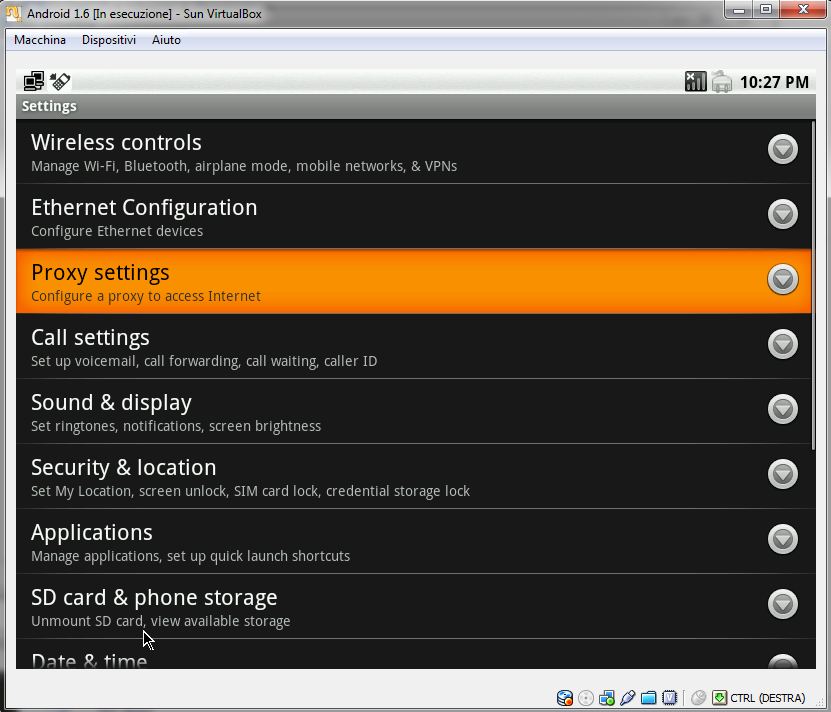Click the CTRL (DESTRA) host key label
This screenshot has height=712, width=831.
point(767,698)
